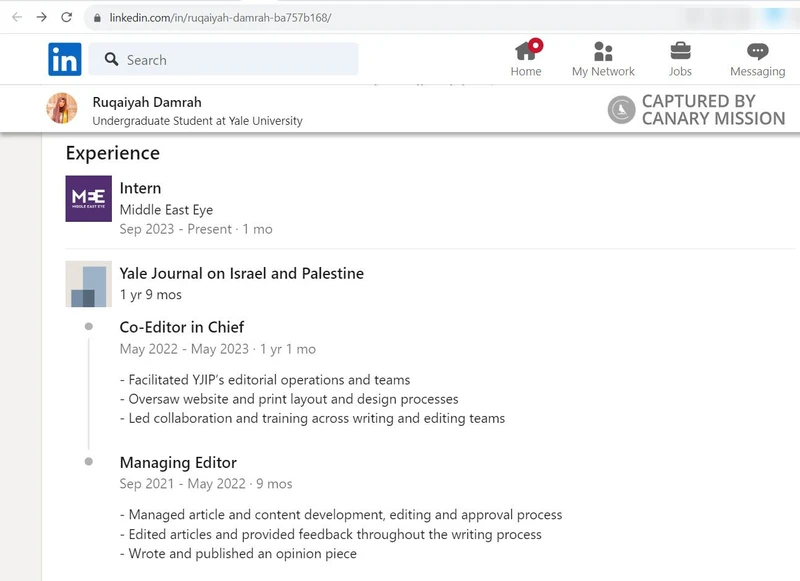Open Yale Journal on Israel and Palestine title
This screenshot has height=581, width=800.
(242, 273)
